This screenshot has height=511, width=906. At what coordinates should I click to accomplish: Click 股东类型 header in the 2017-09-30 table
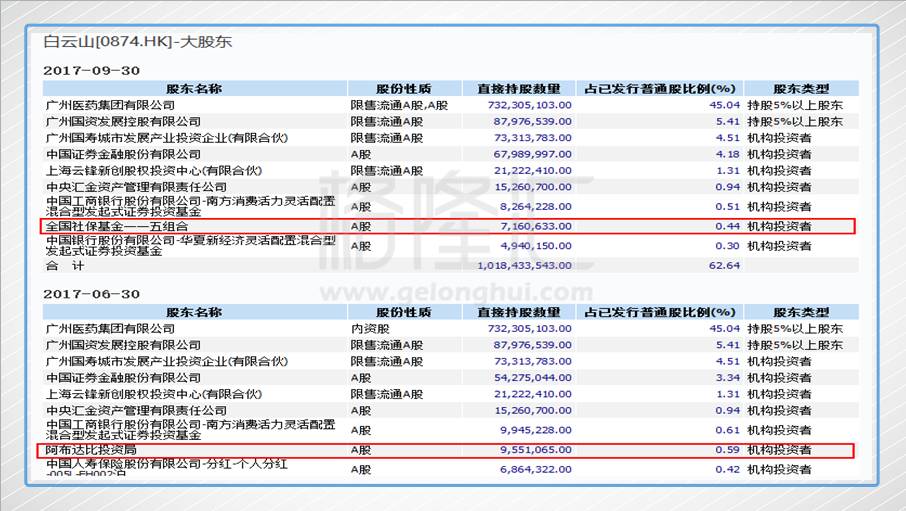(801, 88)
